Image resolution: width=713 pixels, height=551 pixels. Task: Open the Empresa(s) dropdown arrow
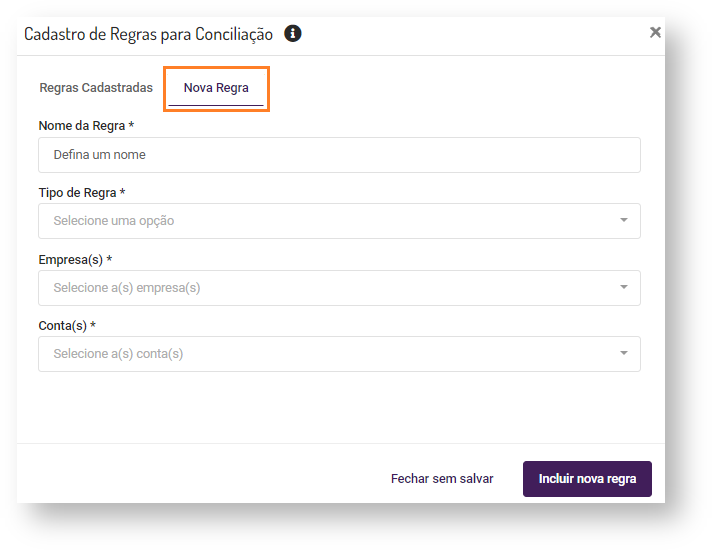623,288
